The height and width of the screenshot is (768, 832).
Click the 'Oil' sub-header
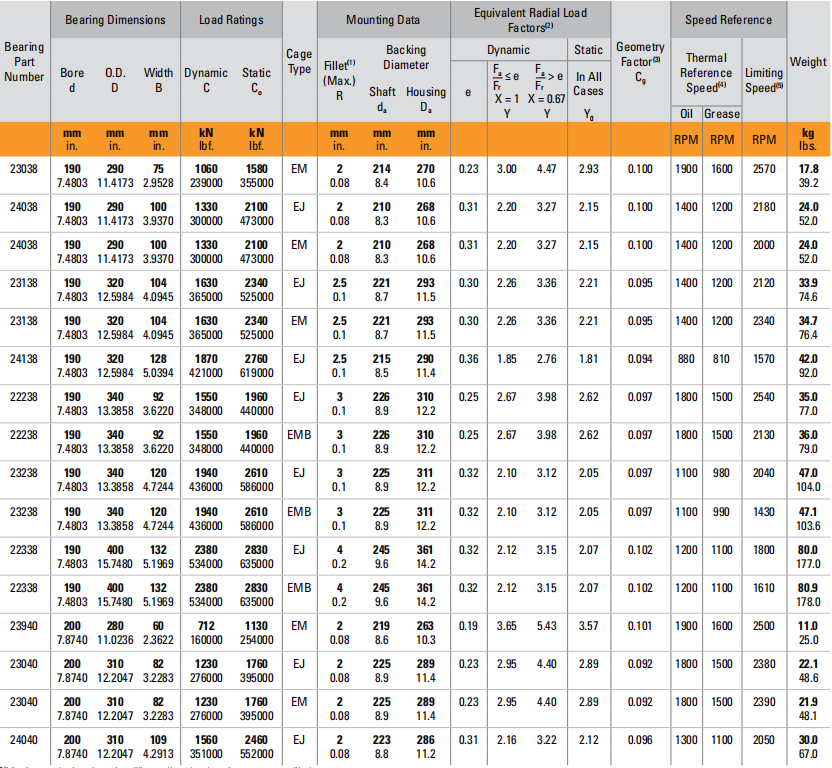(x=686, y=114)
